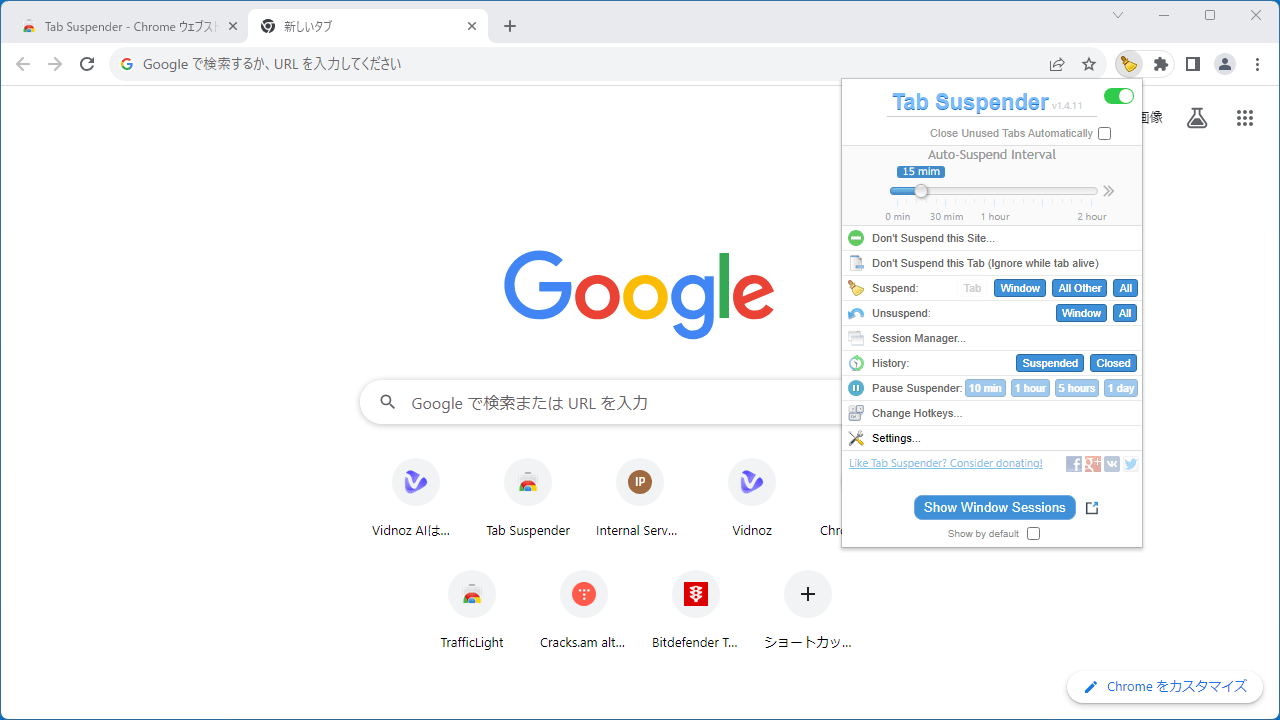Click the Change Hotkeys keyboard icon

pyautogui.click(x=856, y=413)
